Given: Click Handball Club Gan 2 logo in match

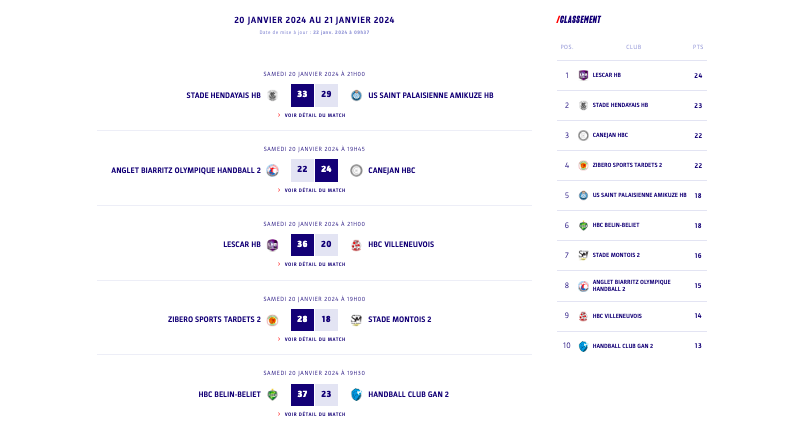Looking at the screenshot, I should pos(357,394).
